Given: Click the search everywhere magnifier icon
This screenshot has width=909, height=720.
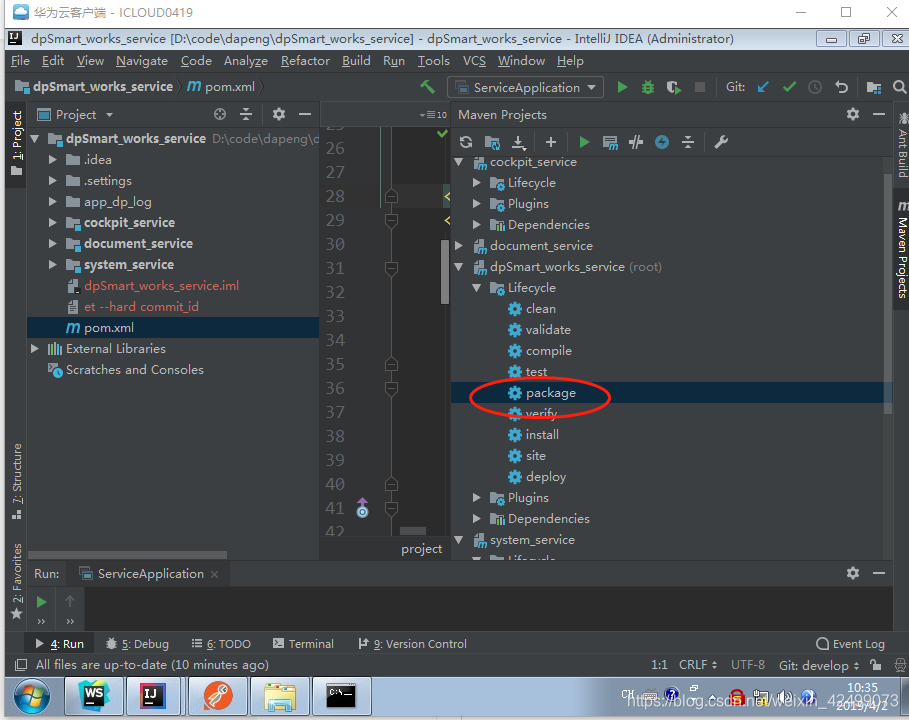Looking at the screenshot, I should (x=899, y=88).
